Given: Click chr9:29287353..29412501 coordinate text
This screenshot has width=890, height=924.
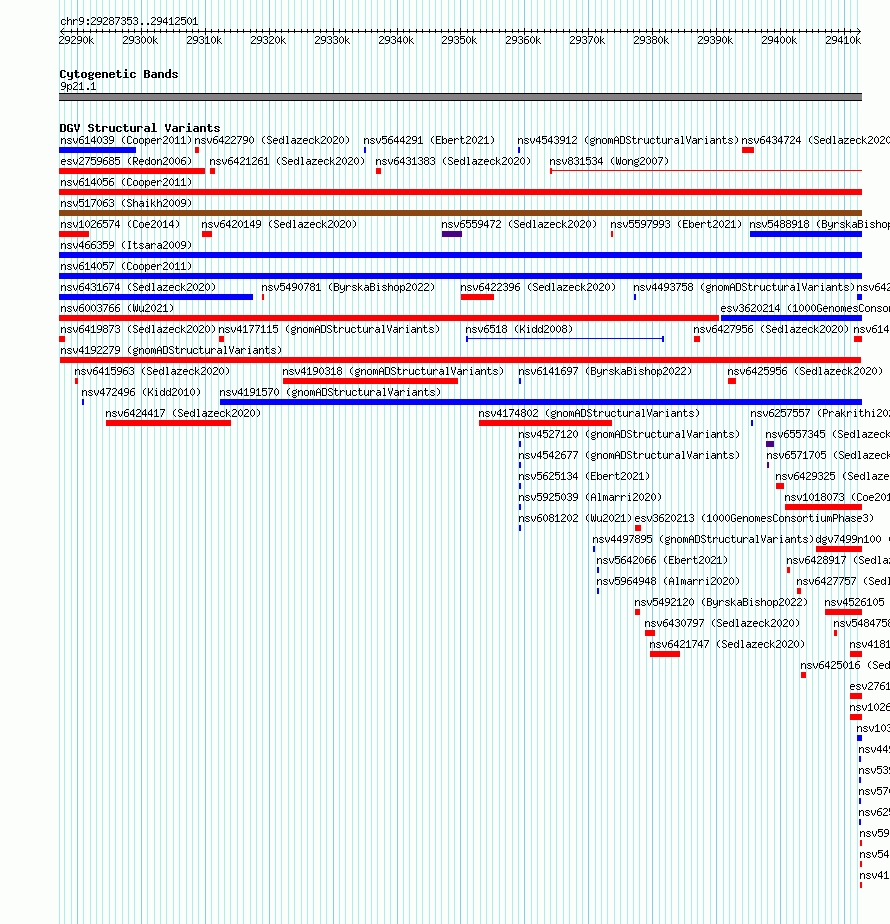Looking at the screenshot, I should point(130,21).
